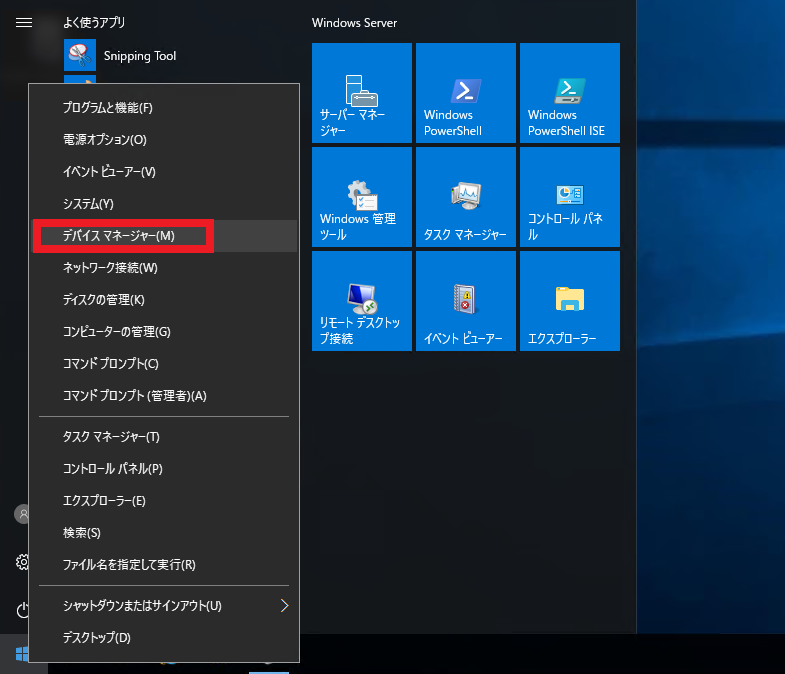Open イベント ビューアー(V) from the context menu

point(164,172)
